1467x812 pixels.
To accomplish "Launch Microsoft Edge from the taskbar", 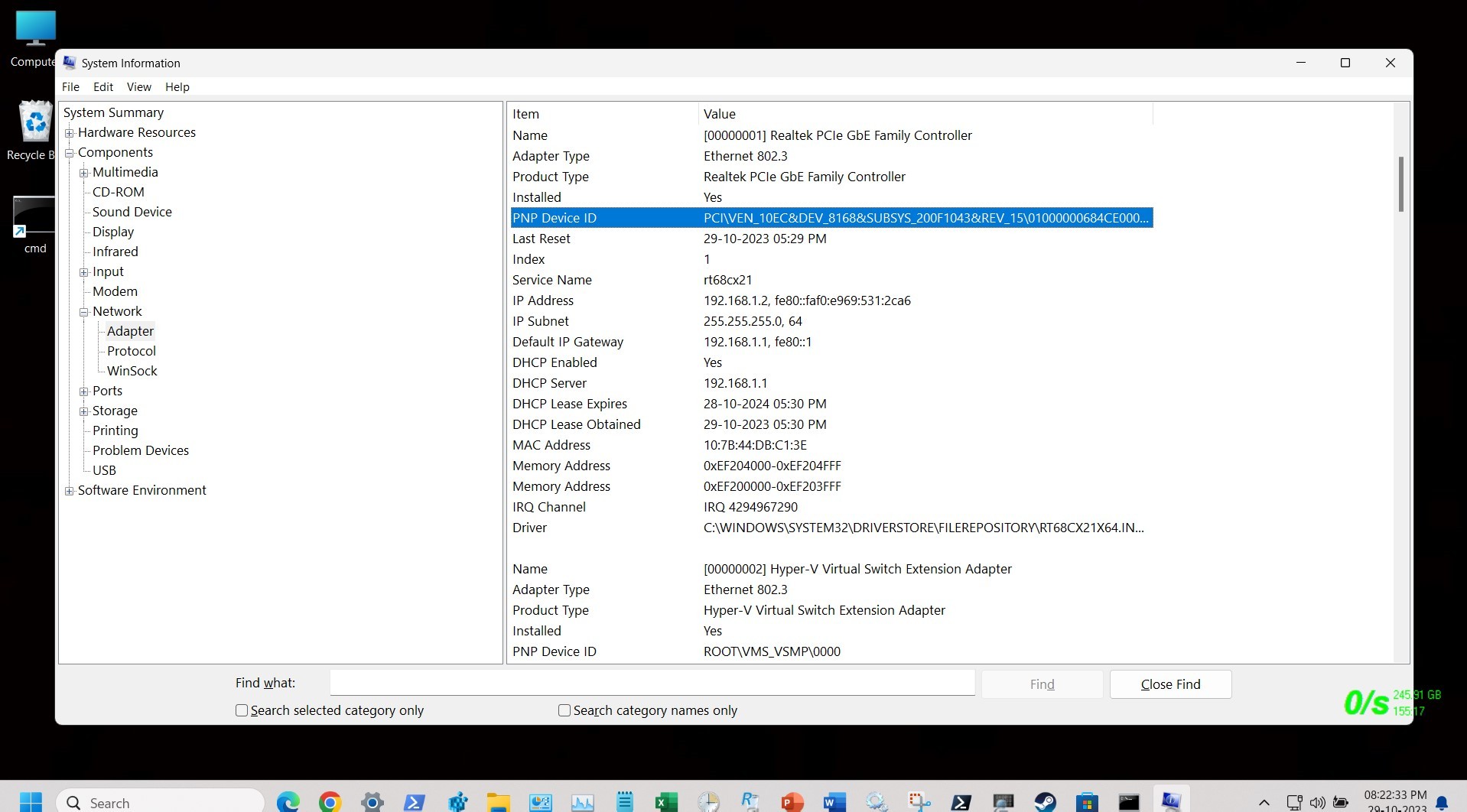I will click(x=288, y=802).
